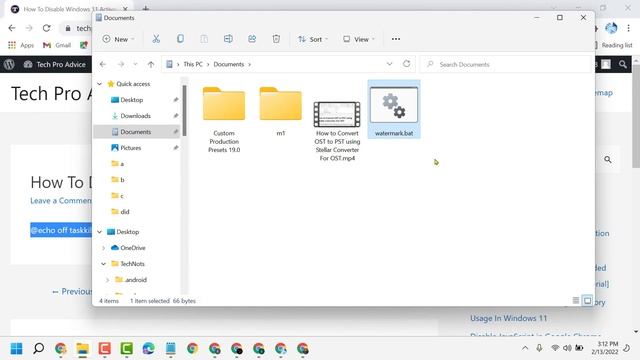Select the OST to PST mp4 video
The image size is (640, 360).
click(337, 131)
